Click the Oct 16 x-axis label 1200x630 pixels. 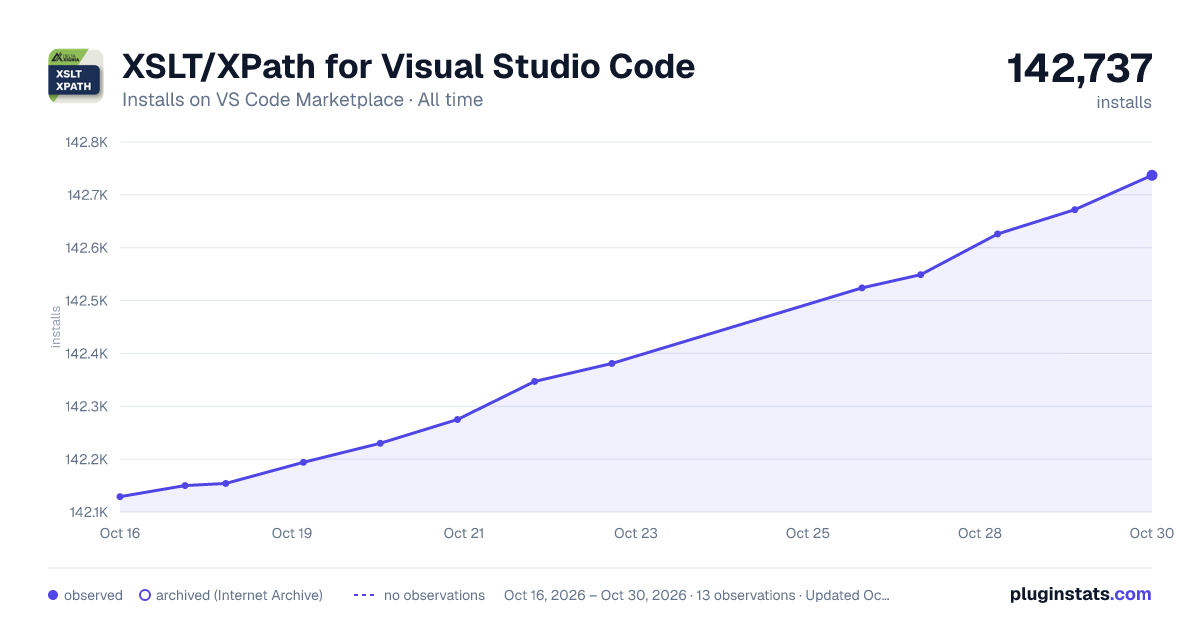[x=120, y=533]
